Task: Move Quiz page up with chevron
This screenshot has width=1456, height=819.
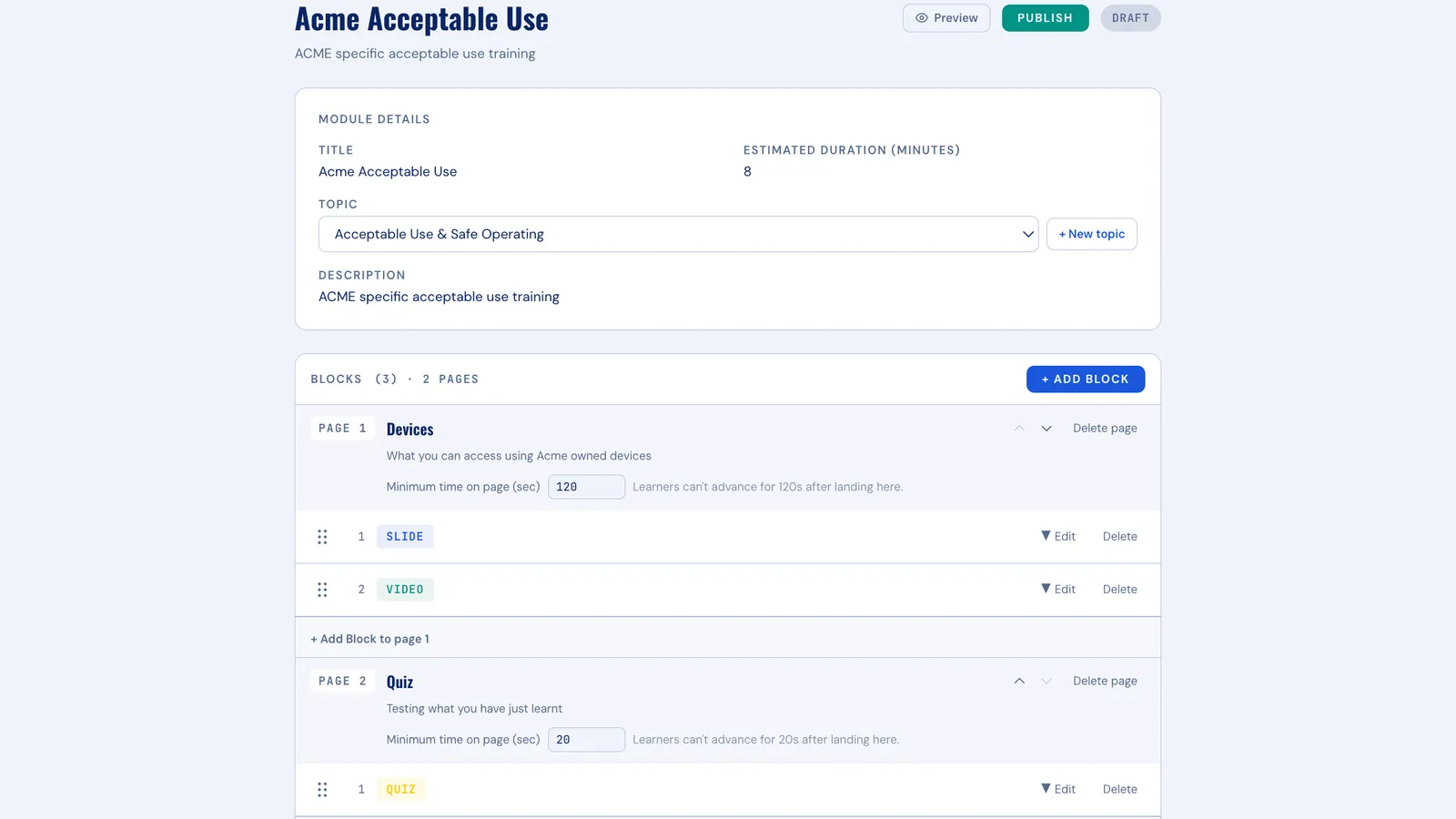Action: tap(1019, 682)
